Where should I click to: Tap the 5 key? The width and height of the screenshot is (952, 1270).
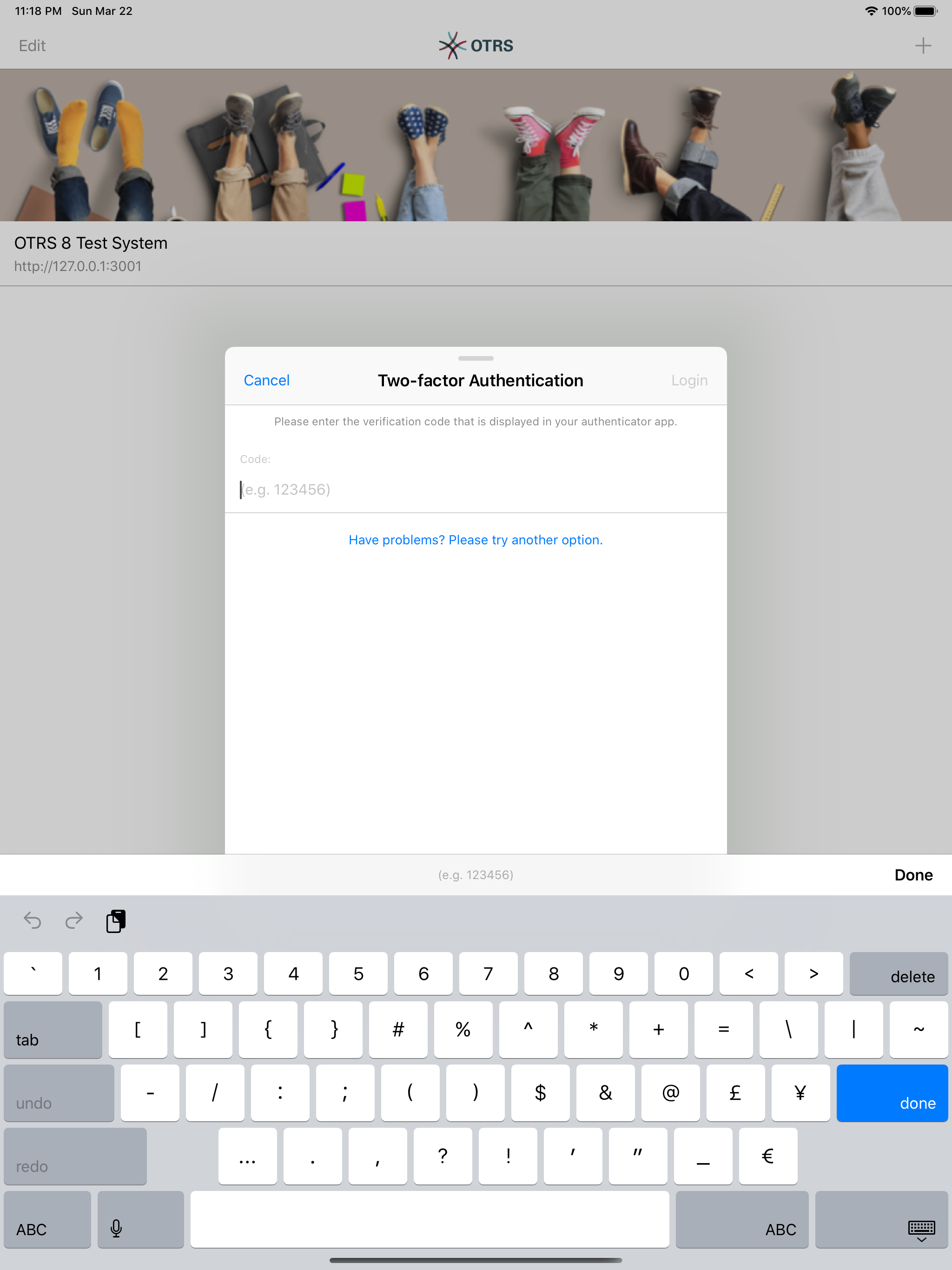click(x=358, y=974)
